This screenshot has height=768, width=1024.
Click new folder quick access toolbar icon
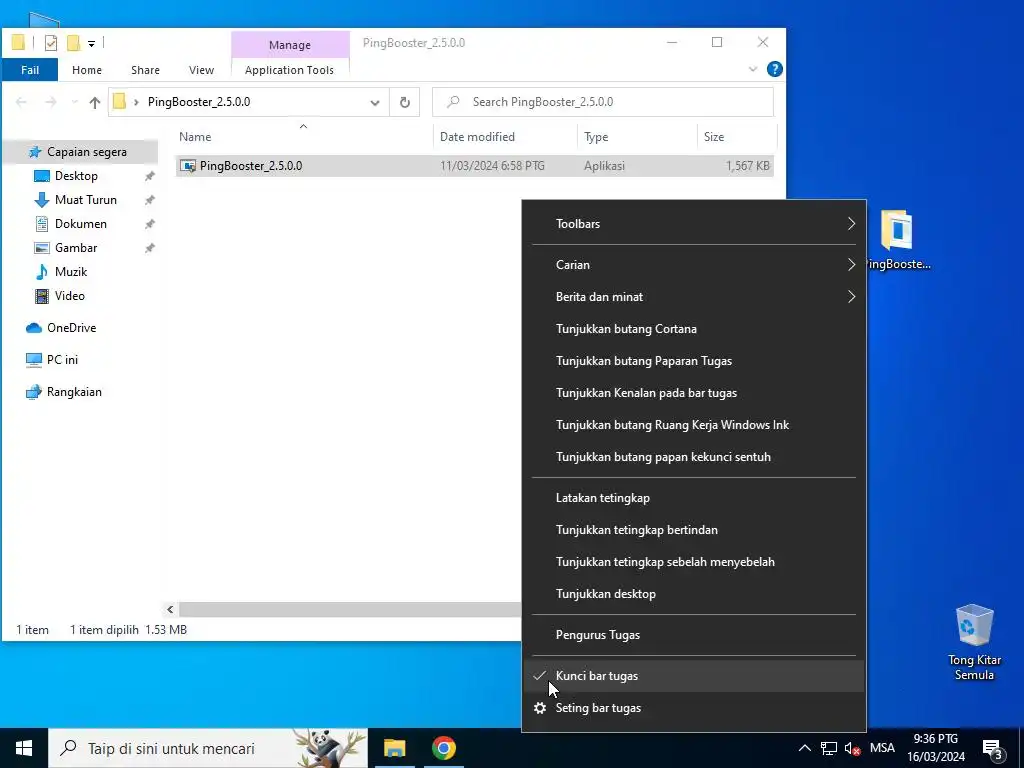pyautogui.click(x=73, y=43)
